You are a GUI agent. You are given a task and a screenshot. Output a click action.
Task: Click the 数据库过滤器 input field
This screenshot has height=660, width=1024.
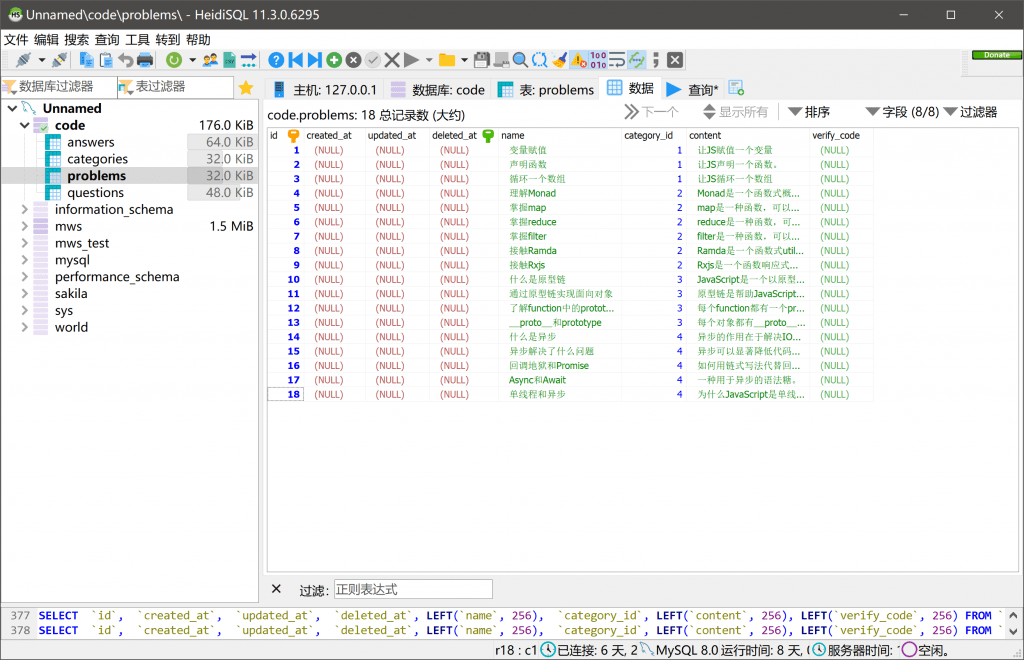(x=59, y=87)
